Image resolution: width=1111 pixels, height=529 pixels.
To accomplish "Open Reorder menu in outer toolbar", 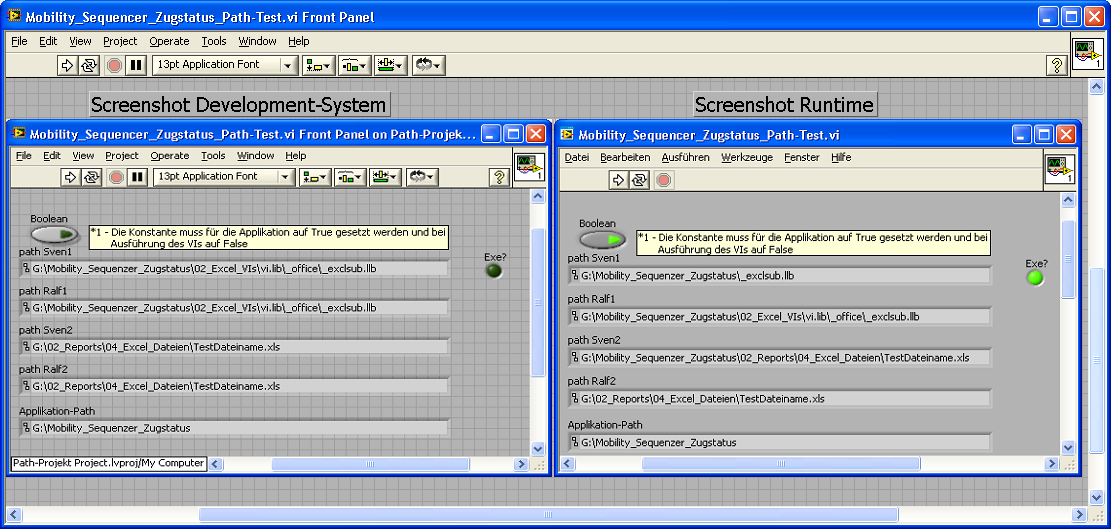I will tap(428, 65).
